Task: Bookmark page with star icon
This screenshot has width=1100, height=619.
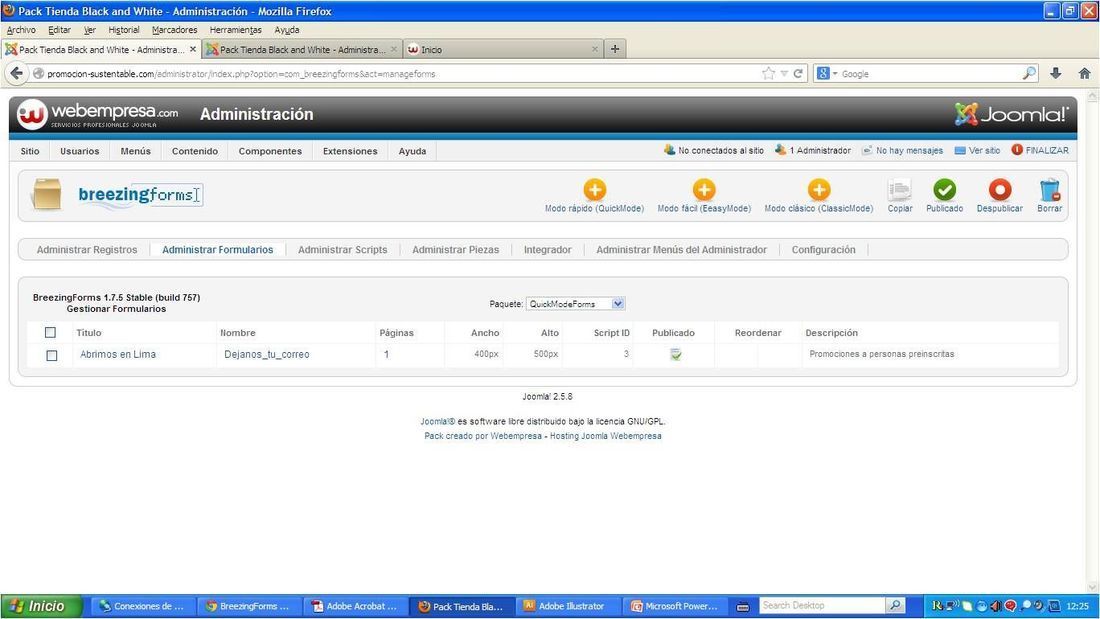Action: click(x=768, y=74)
